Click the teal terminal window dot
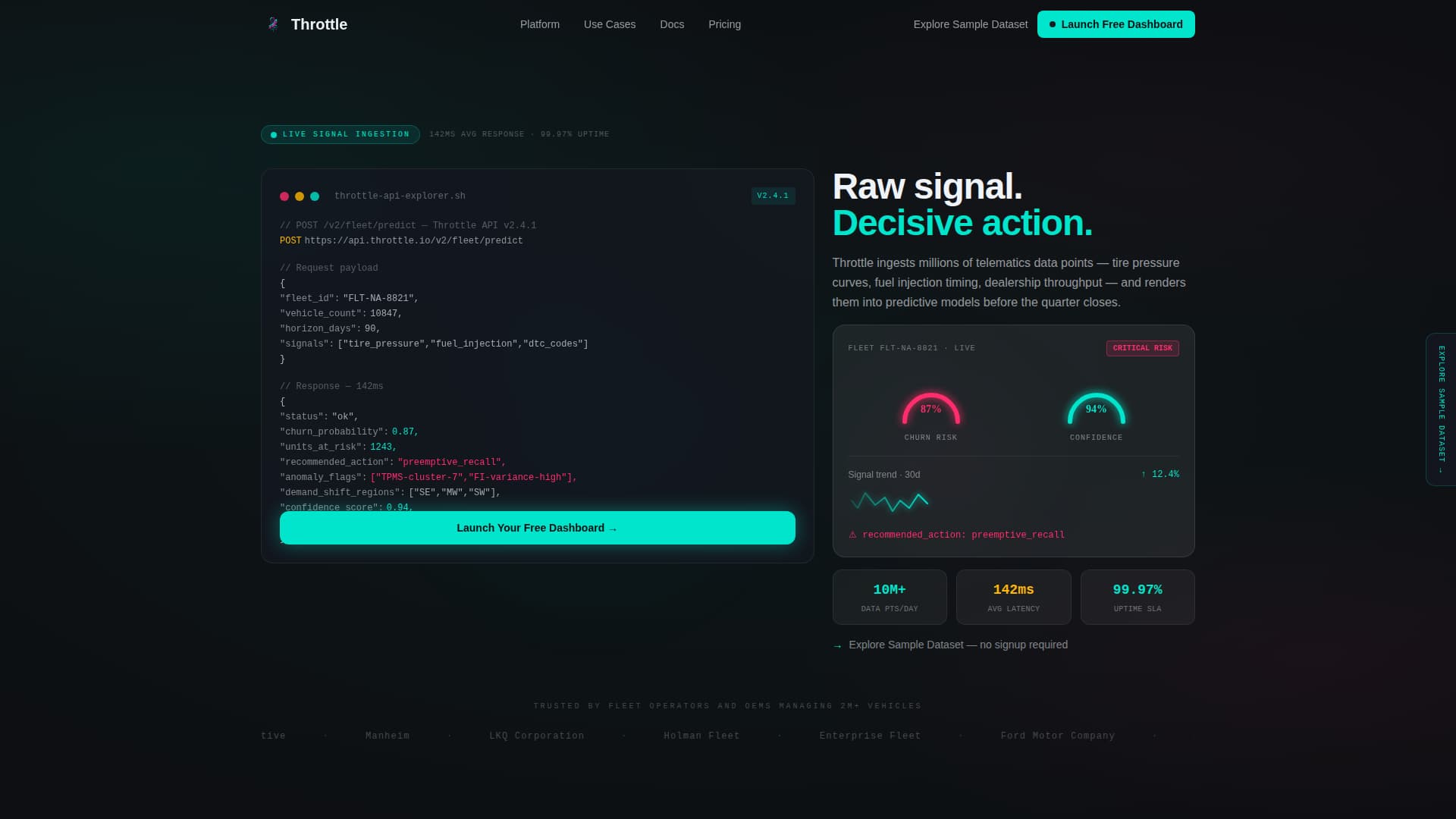The image size is (1456, 819). (315, 196)
